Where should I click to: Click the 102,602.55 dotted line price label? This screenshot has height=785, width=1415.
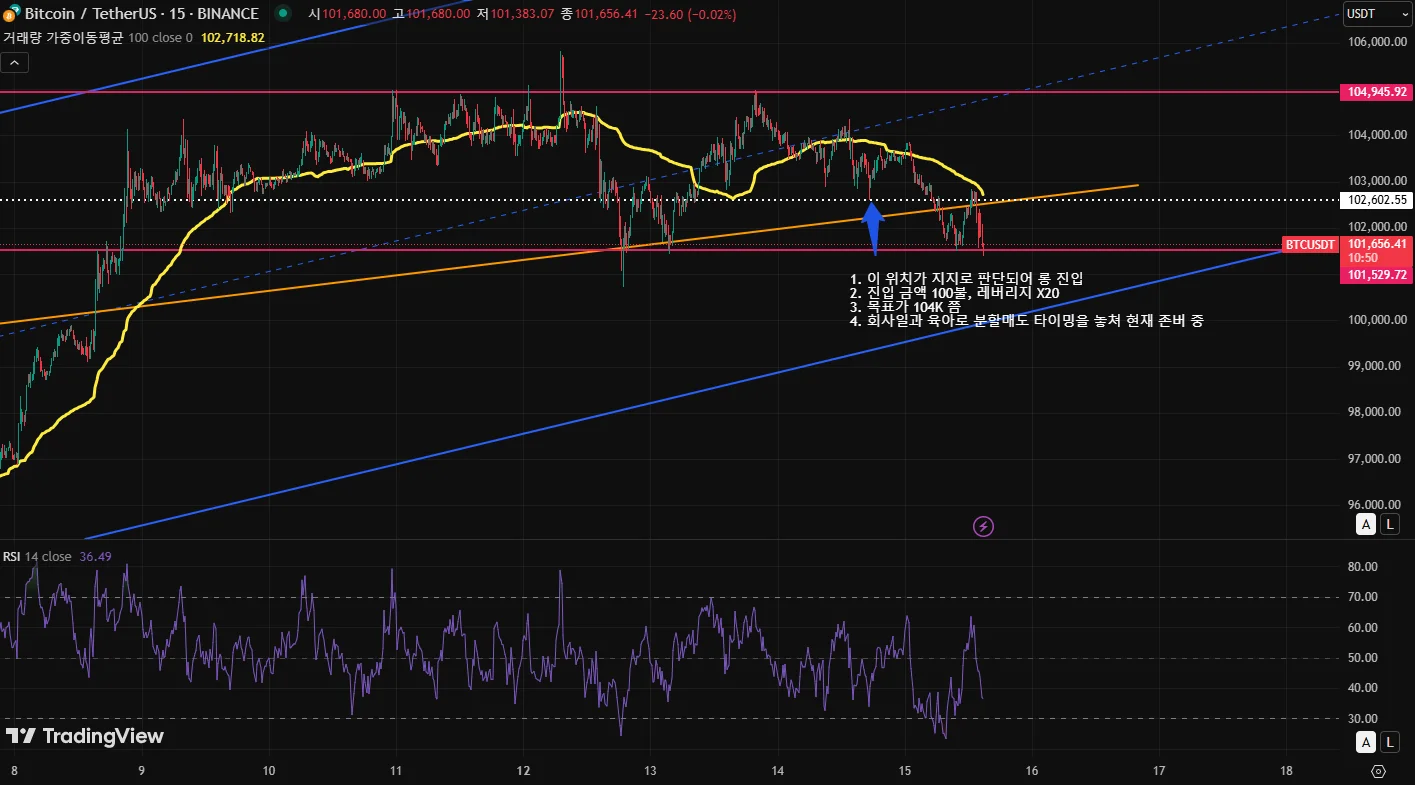click(x=1378, y=200)
